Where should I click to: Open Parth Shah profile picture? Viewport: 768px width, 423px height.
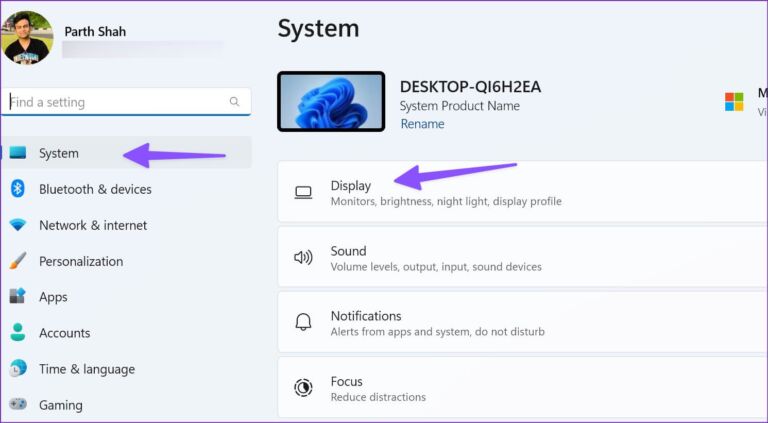[27, 37]
